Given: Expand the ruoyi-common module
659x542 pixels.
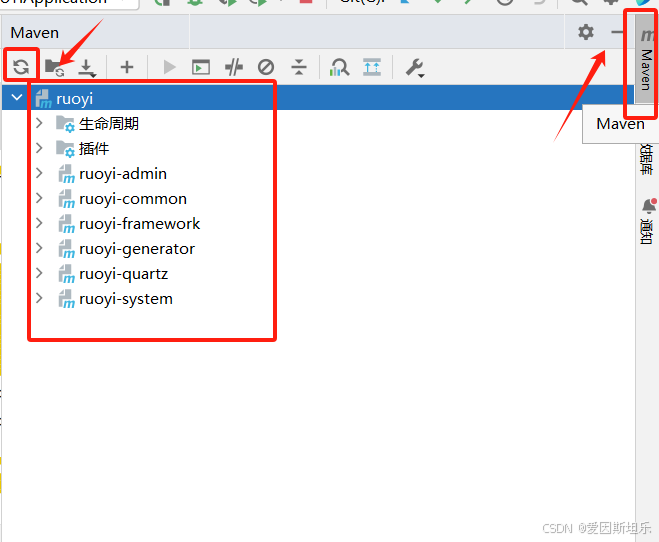Looking at the screenshot, I should pos(39,198).
